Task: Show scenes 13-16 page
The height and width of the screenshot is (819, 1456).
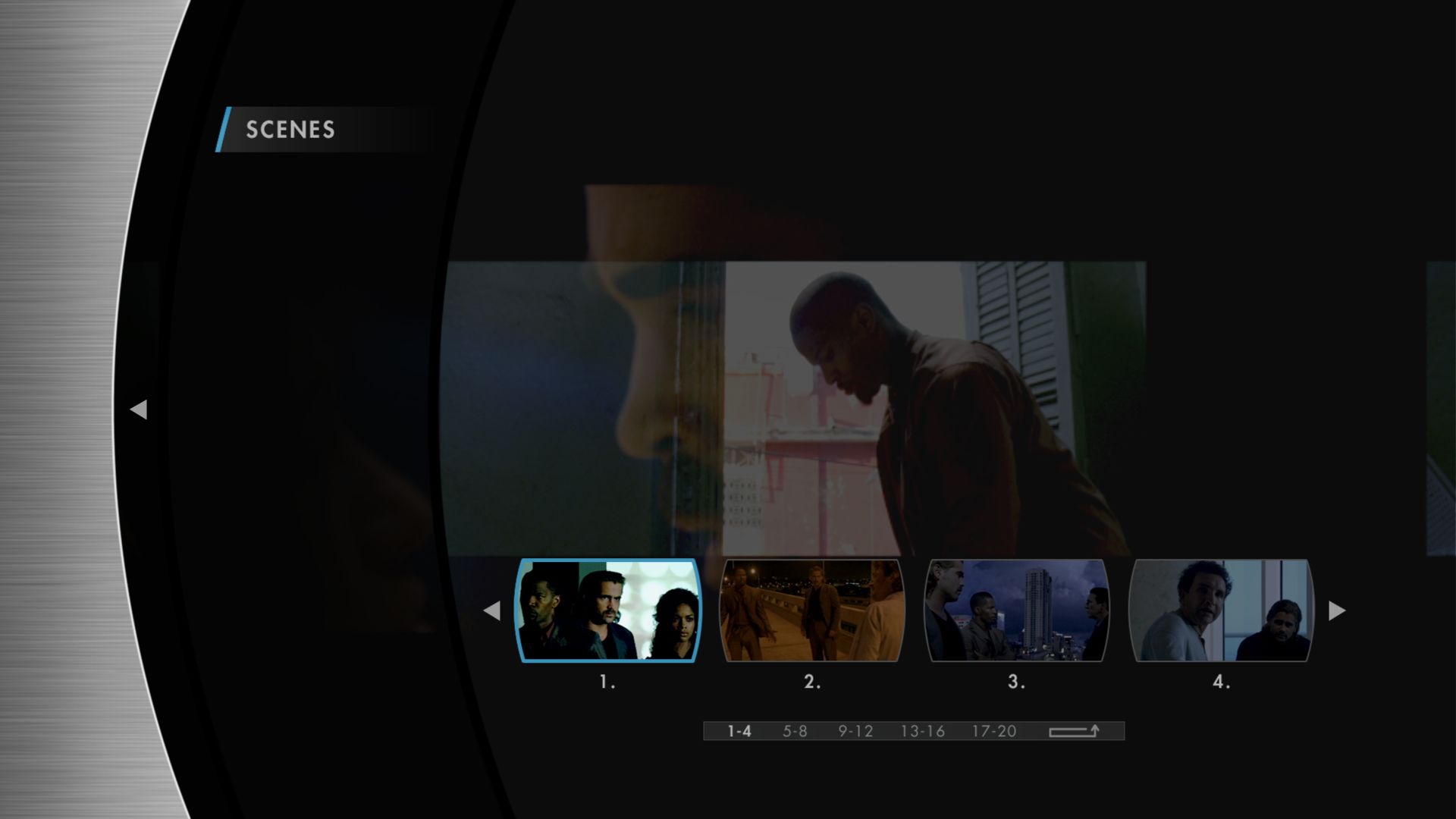Action: coord(923,731)
